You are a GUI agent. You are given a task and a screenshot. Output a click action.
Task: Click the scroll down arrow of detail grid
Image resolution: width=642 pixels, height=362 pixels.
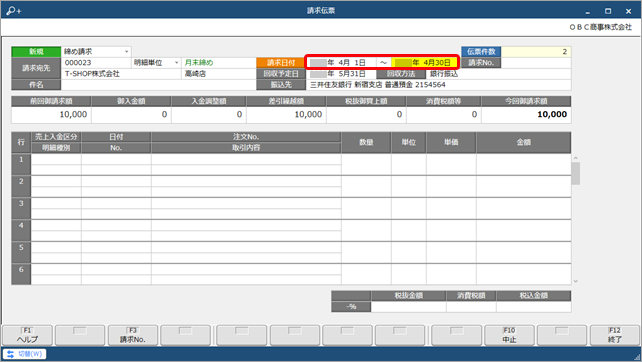pyautogui.click(x=576, y=281)
